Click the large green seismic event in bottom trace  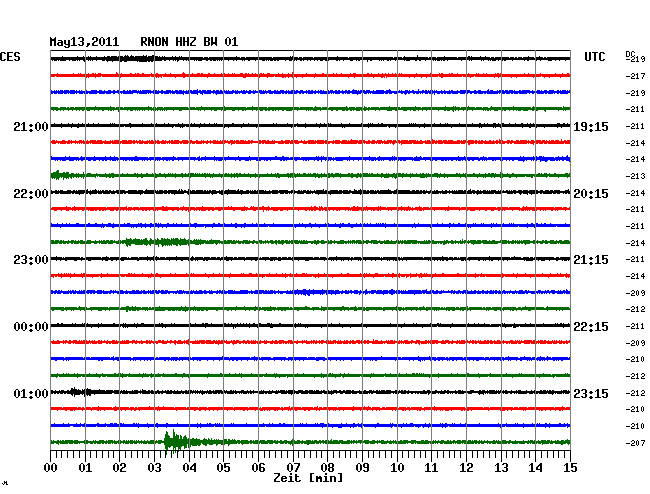(x=180, y=442)
